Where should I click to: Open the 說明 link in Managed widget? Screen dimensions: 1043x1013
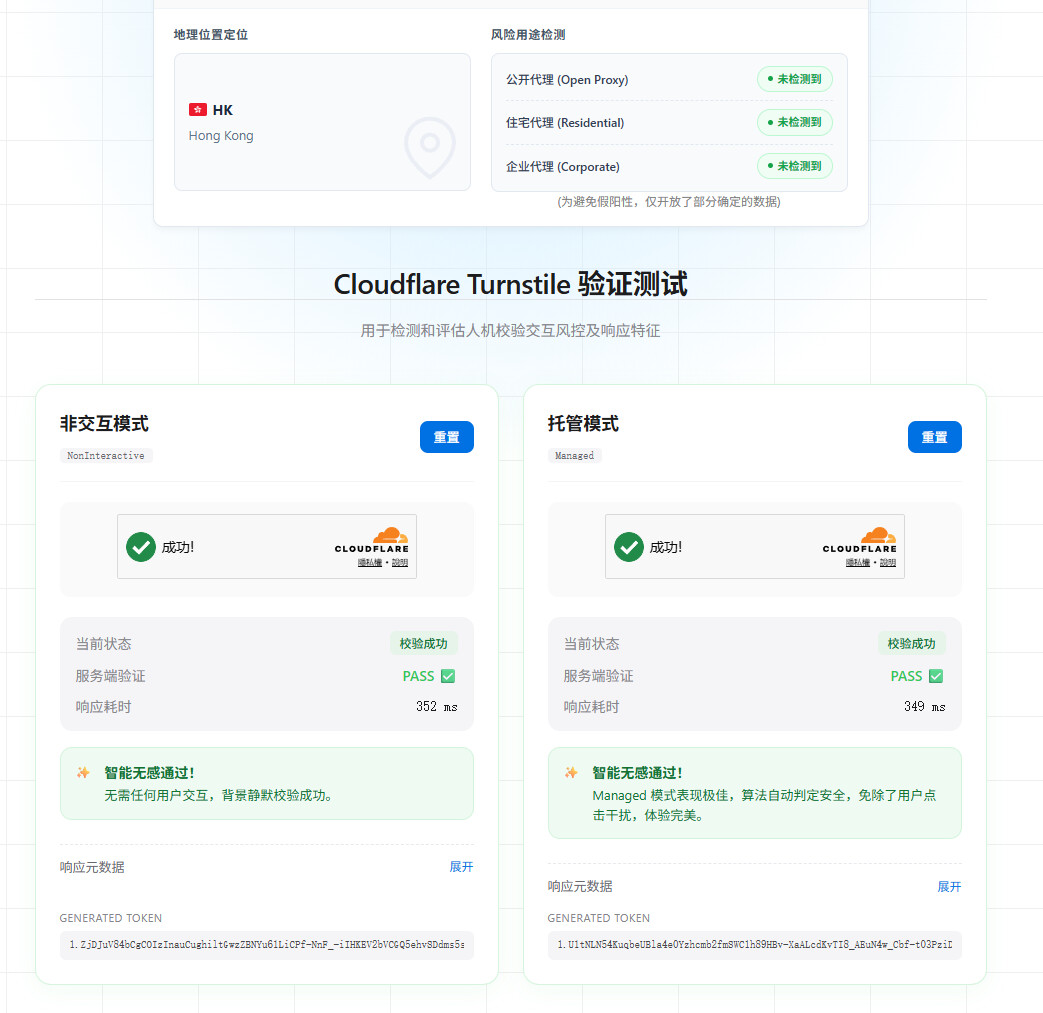click(x=887, y=563)
